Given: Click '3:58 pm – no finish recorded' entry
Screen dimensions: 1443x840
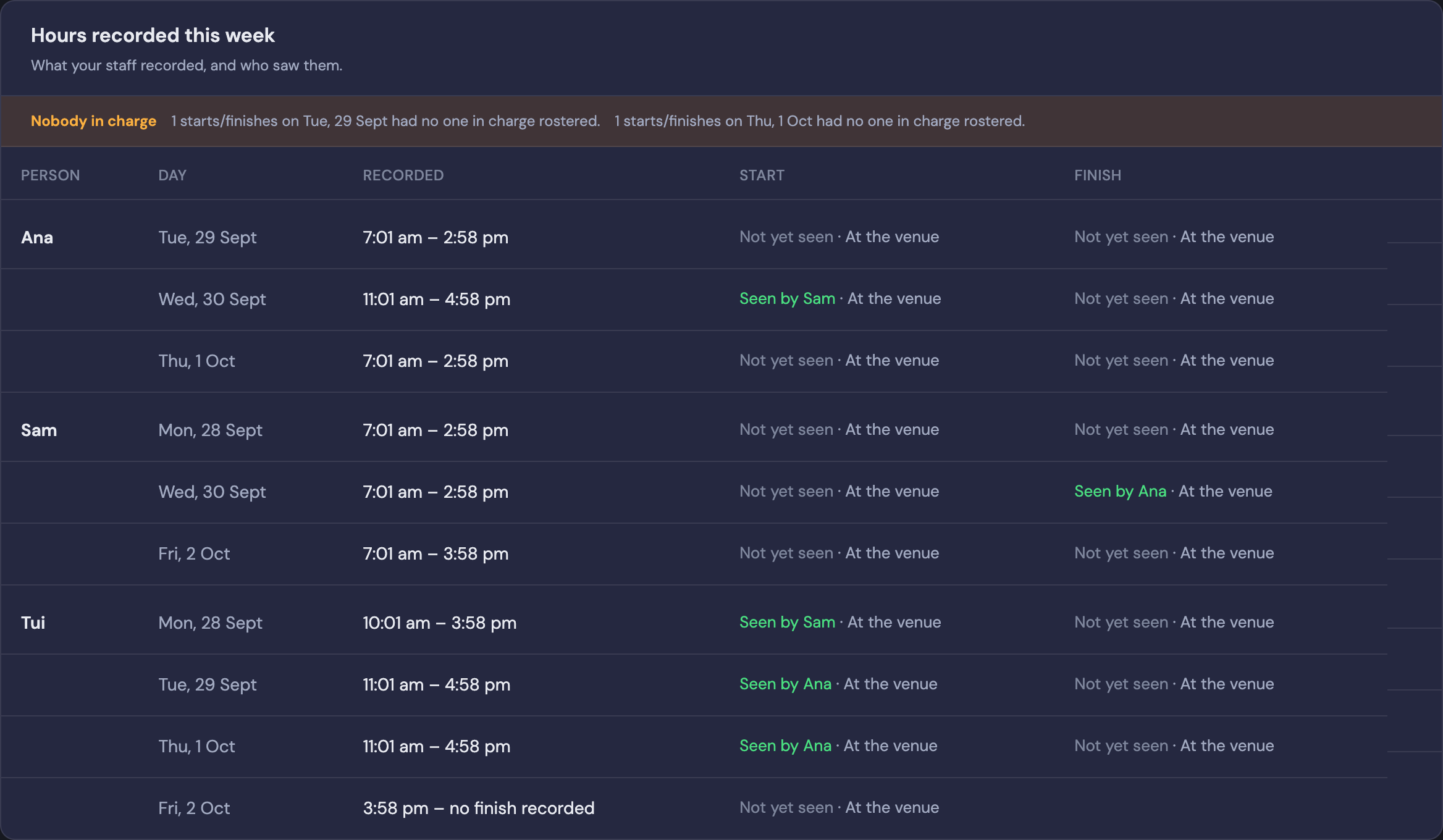Looking at the screenshot, I should 479,808.
